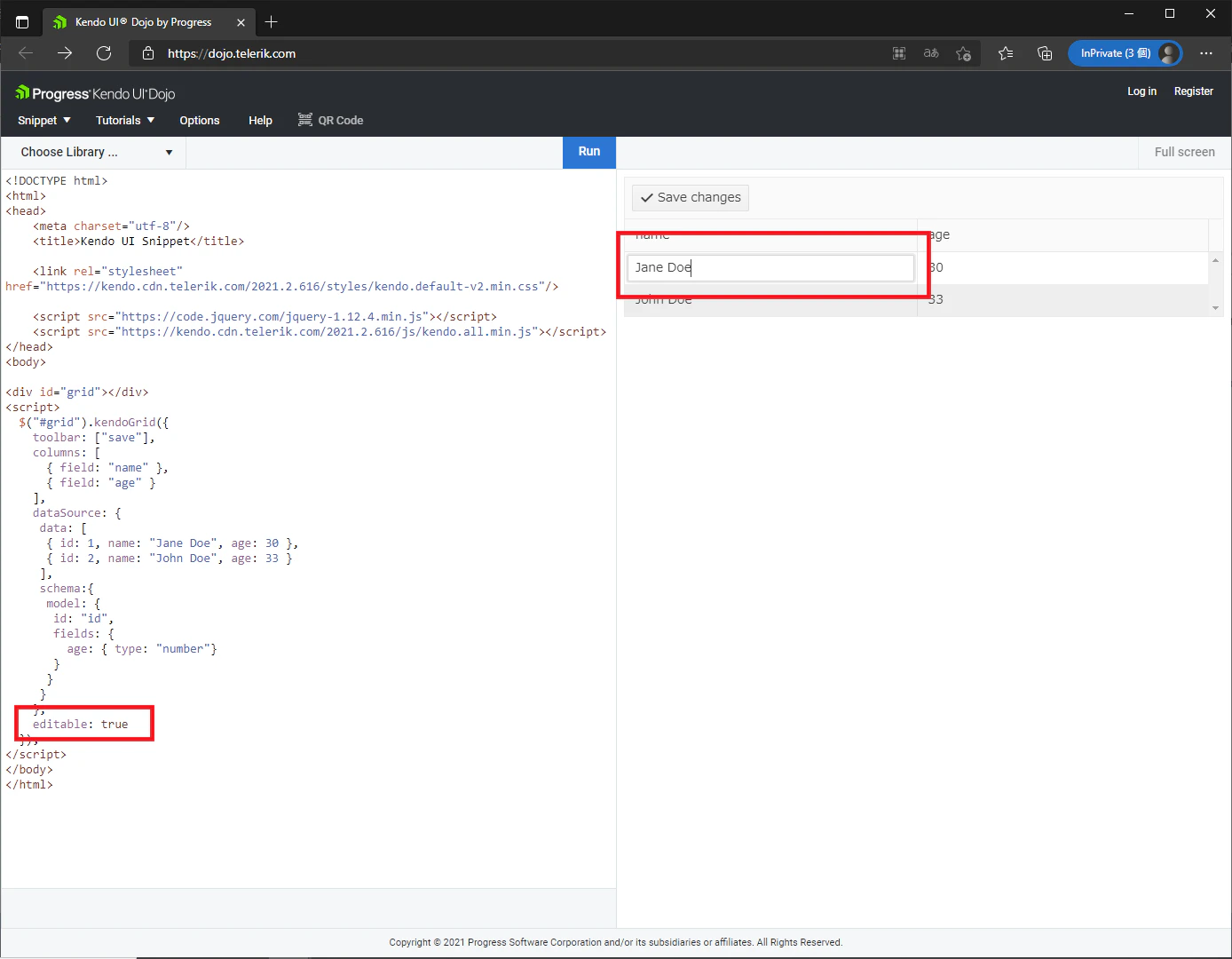Add this page to favorites
The width and height of the screenshot is (1232, 959).
[963, 53]
